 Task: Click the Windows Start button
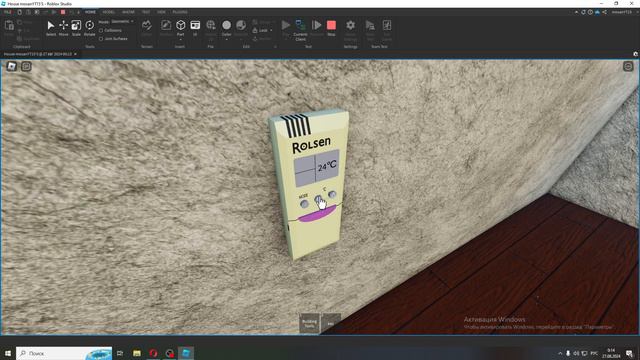[7, 353]
